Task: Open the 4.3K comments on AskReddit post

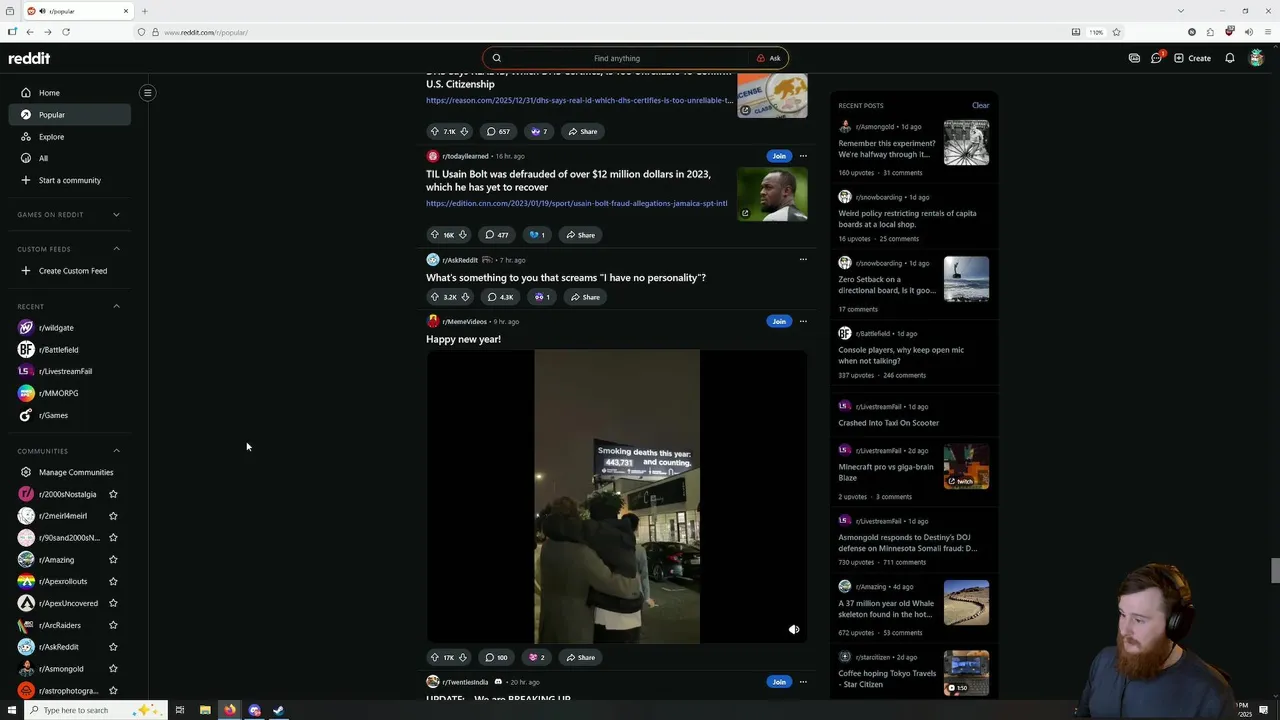Action: 500,297
